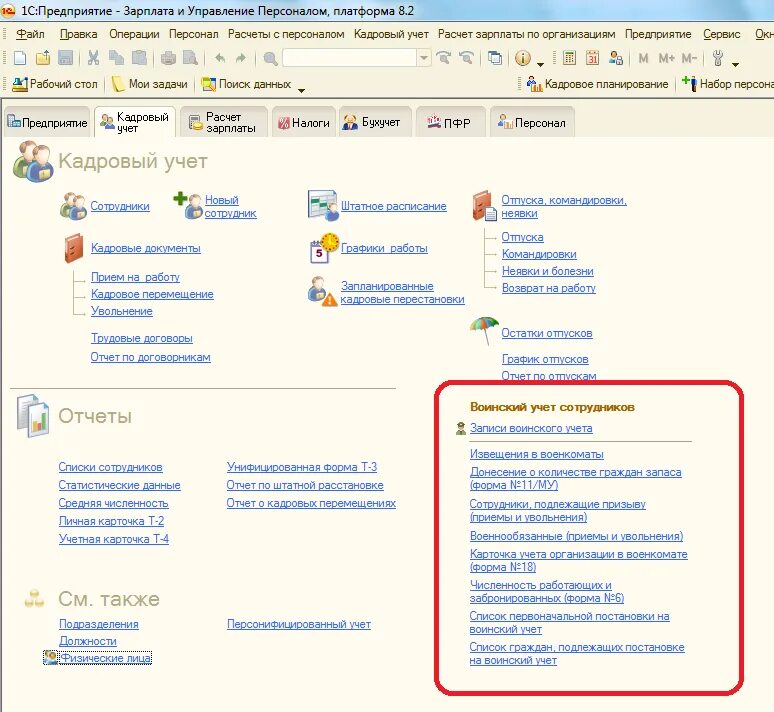Click the Redo arrow icon

pyautogui.click(x=240, y=58)
